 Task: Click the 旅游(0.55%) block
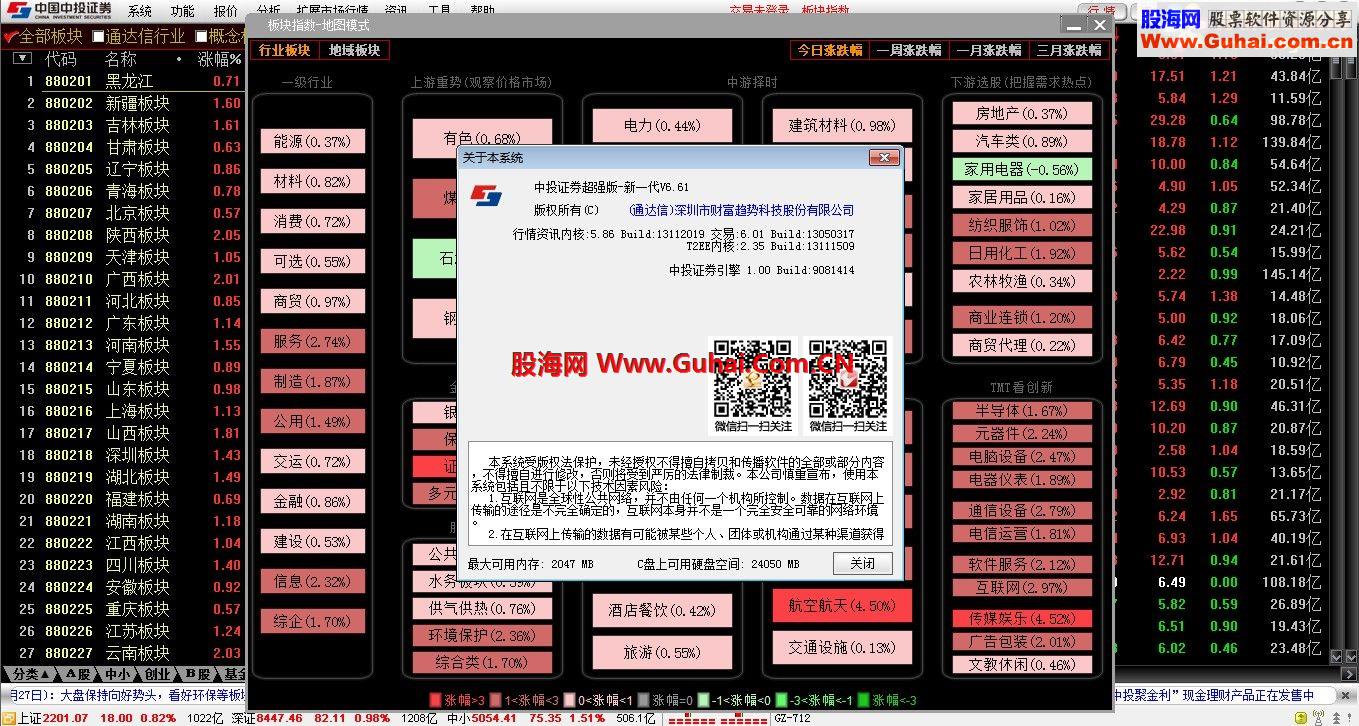click(x=662, y=652)
